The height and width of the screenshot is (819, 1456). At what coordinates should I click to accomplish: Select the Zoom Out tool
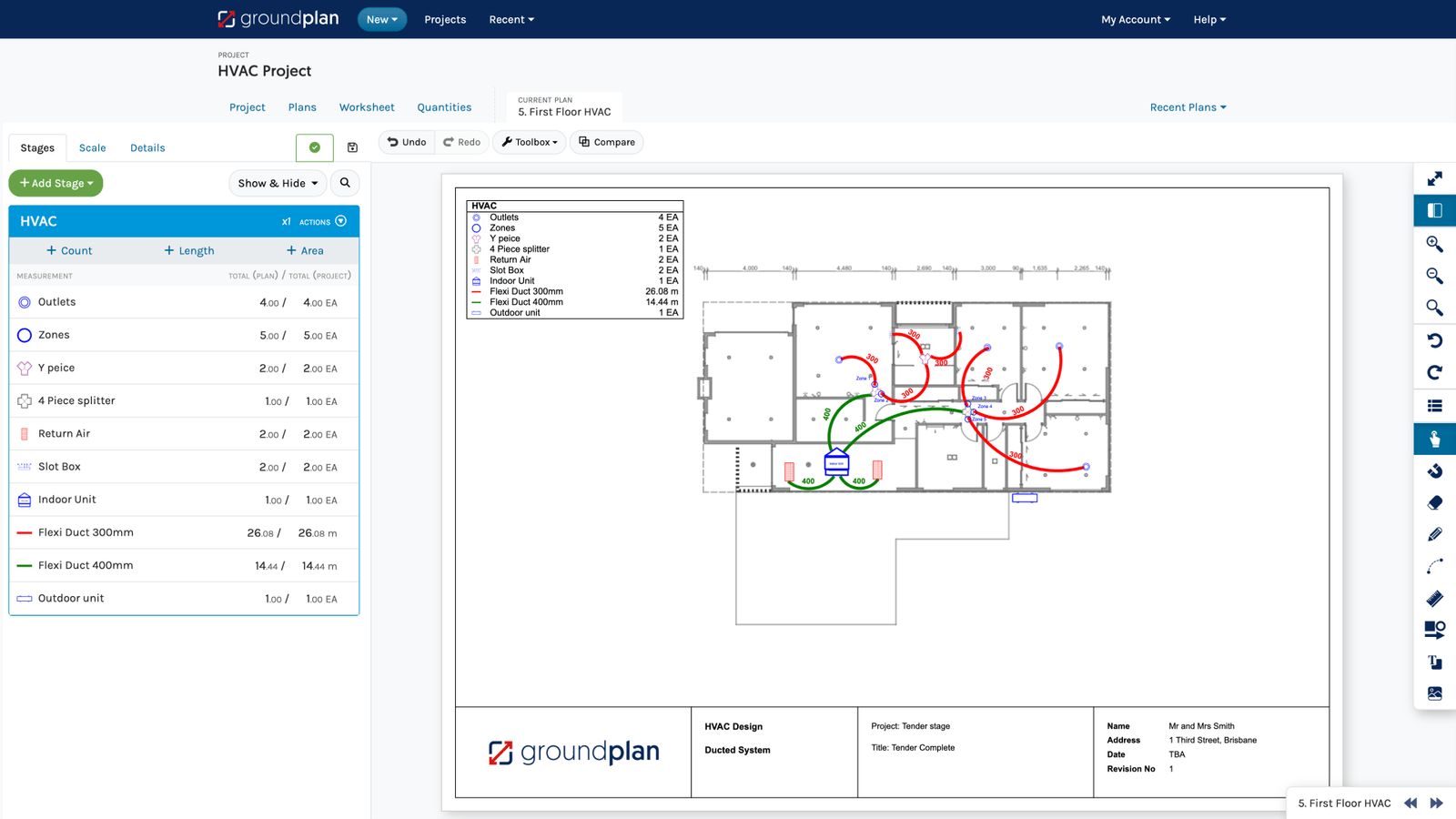pyautogui.click(x=1434, y=275)
